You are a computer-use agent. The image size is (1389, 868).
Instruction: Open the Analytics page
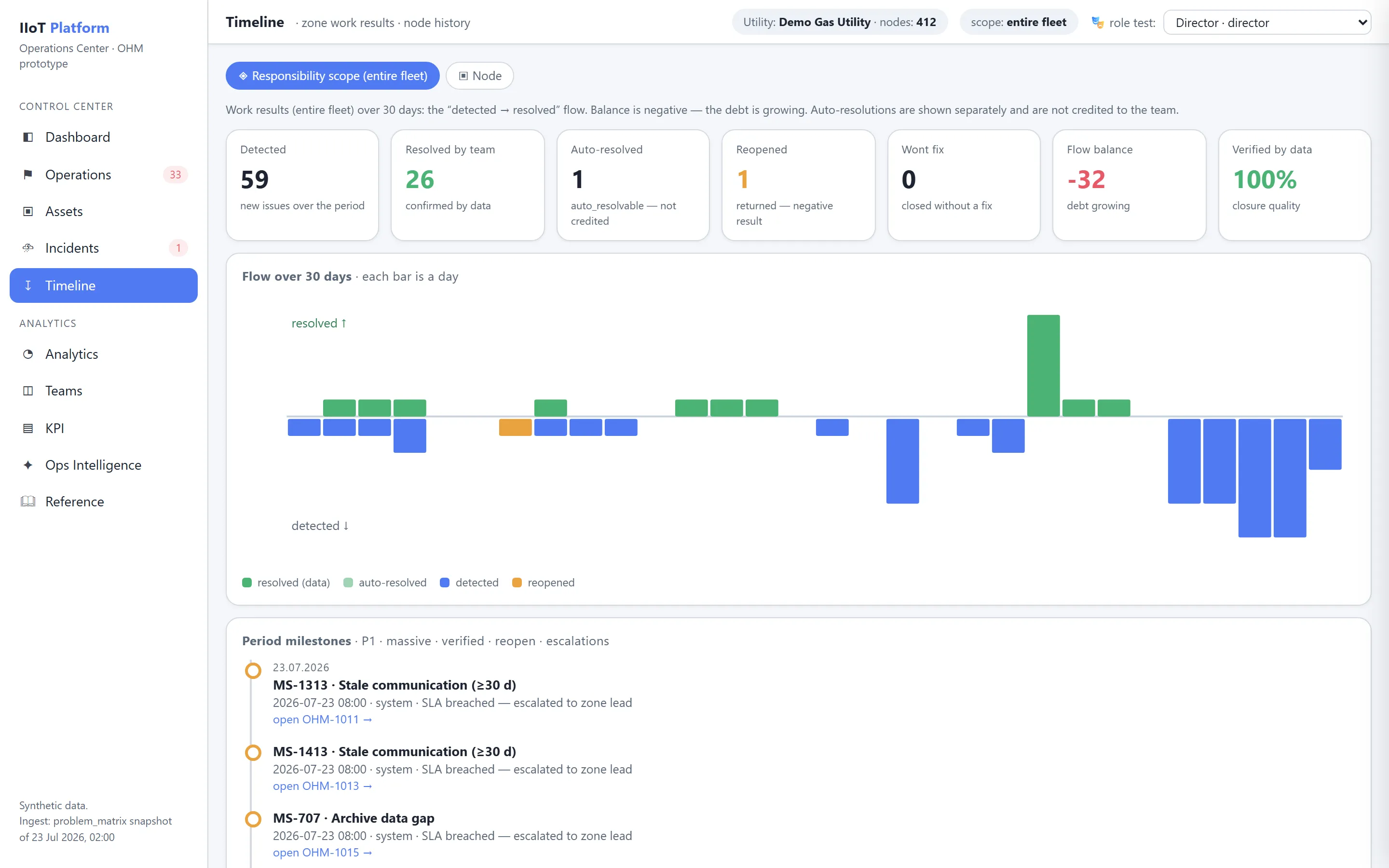[x=103, y=354]
